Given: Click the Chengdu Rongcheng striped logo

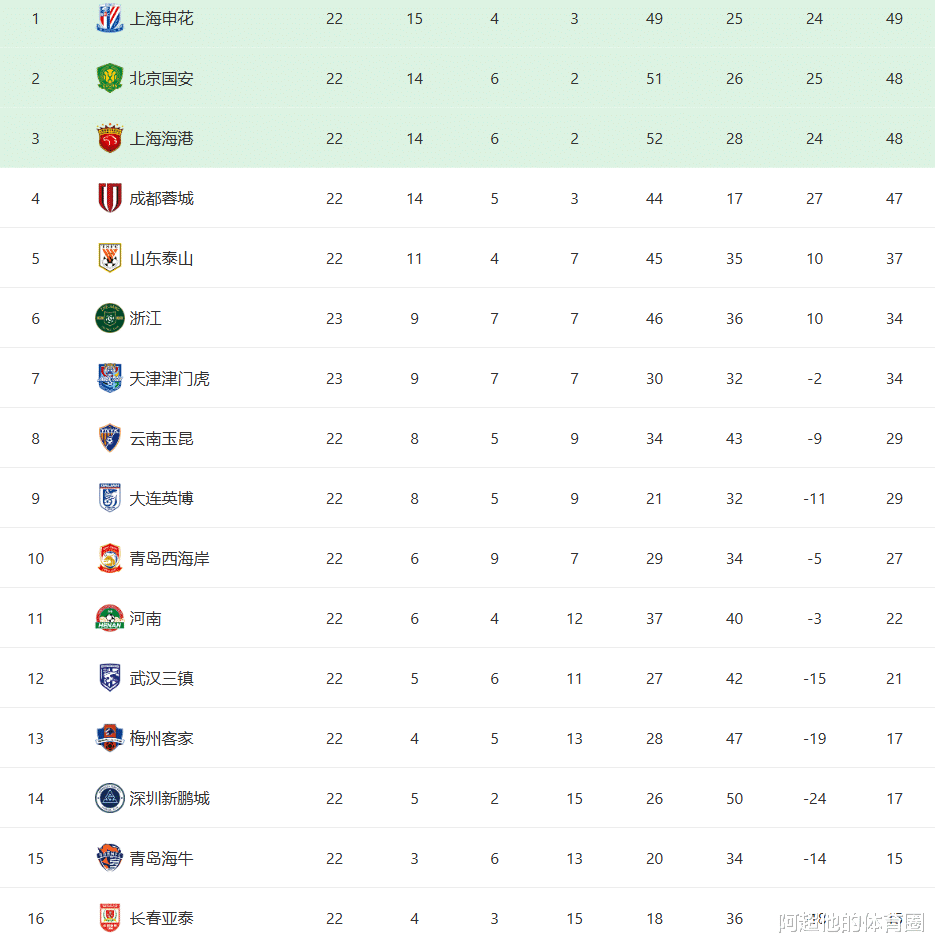Looking at the screenshot, I should pyautogui.click(x=109, y=199).
